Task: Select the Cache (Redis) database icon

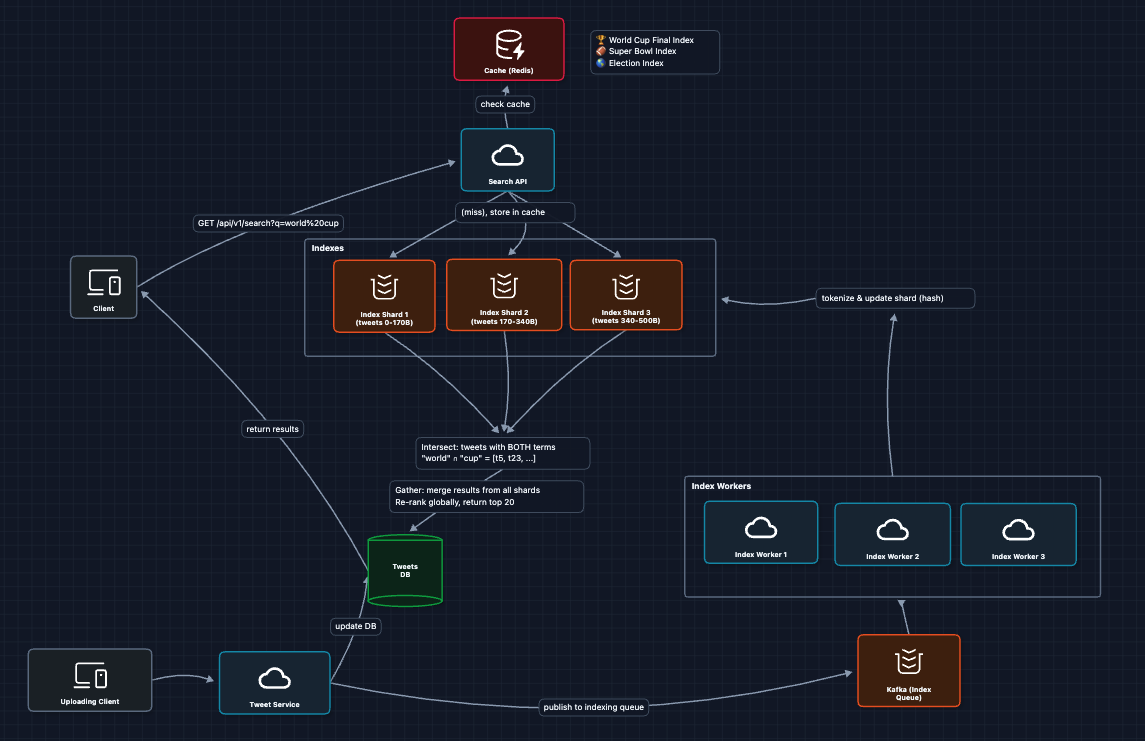Action: coord(509,45)
